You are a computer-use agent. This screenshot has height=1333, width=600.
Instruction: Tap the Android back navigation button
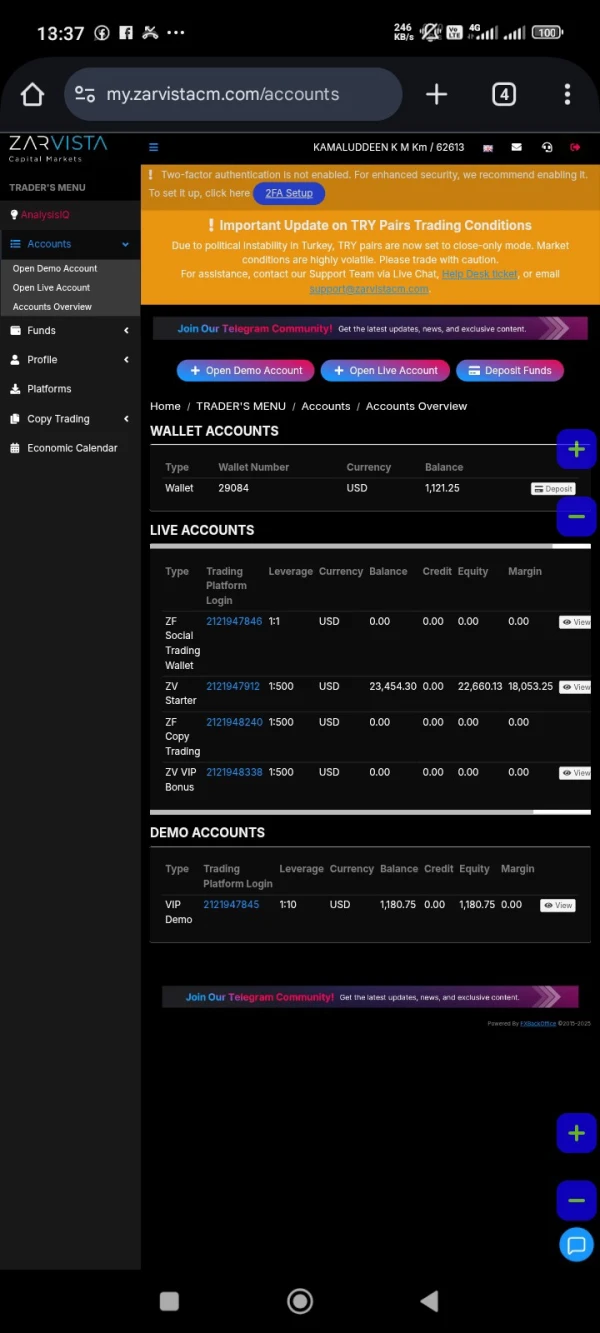pyautogui.click(x=429, y=1300)
